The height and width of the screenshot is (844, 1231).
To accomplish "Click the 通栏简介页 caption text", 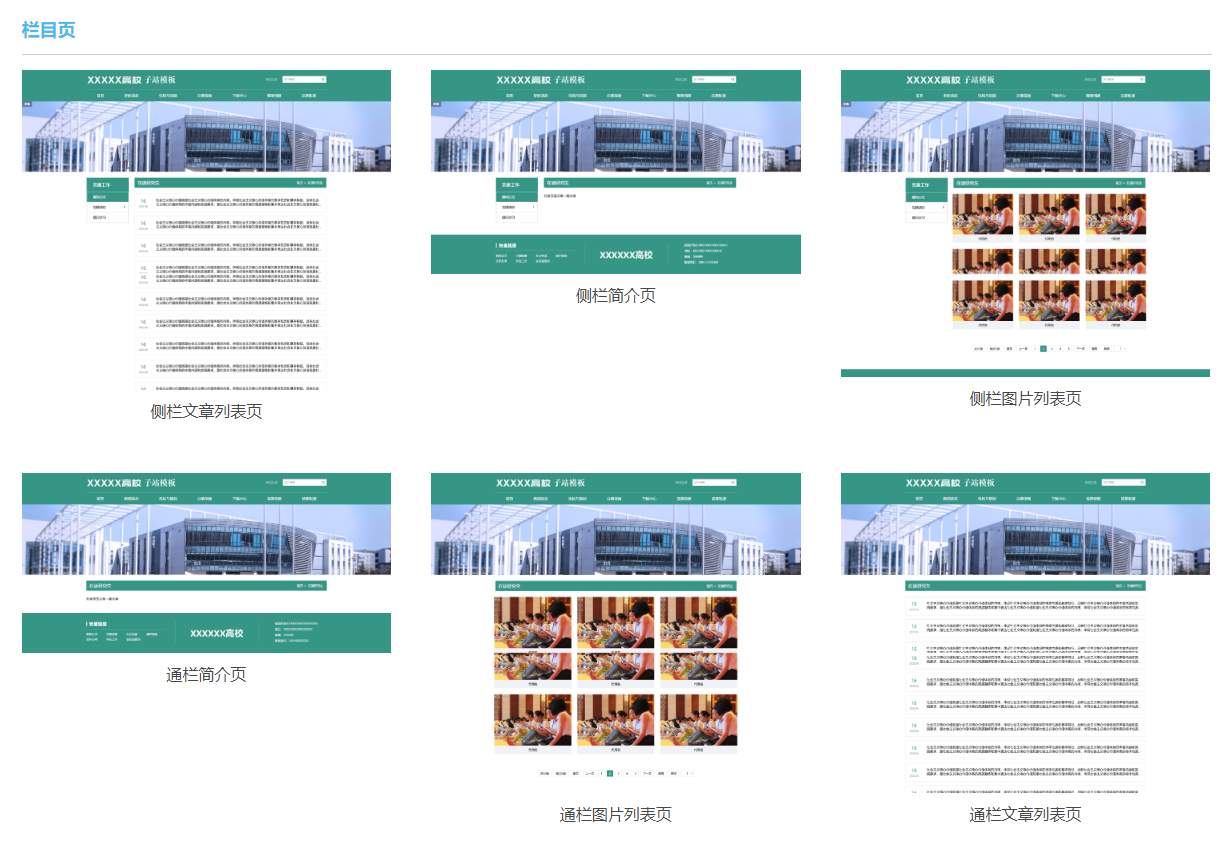I will pyautogui.click(x=206, y=675).
